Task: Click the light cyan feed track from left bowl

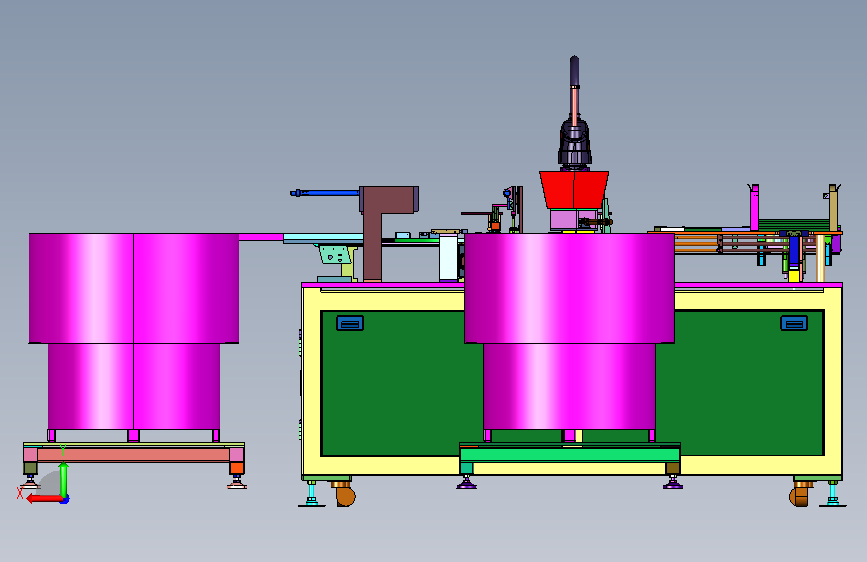Action: (x=323, y=238)
